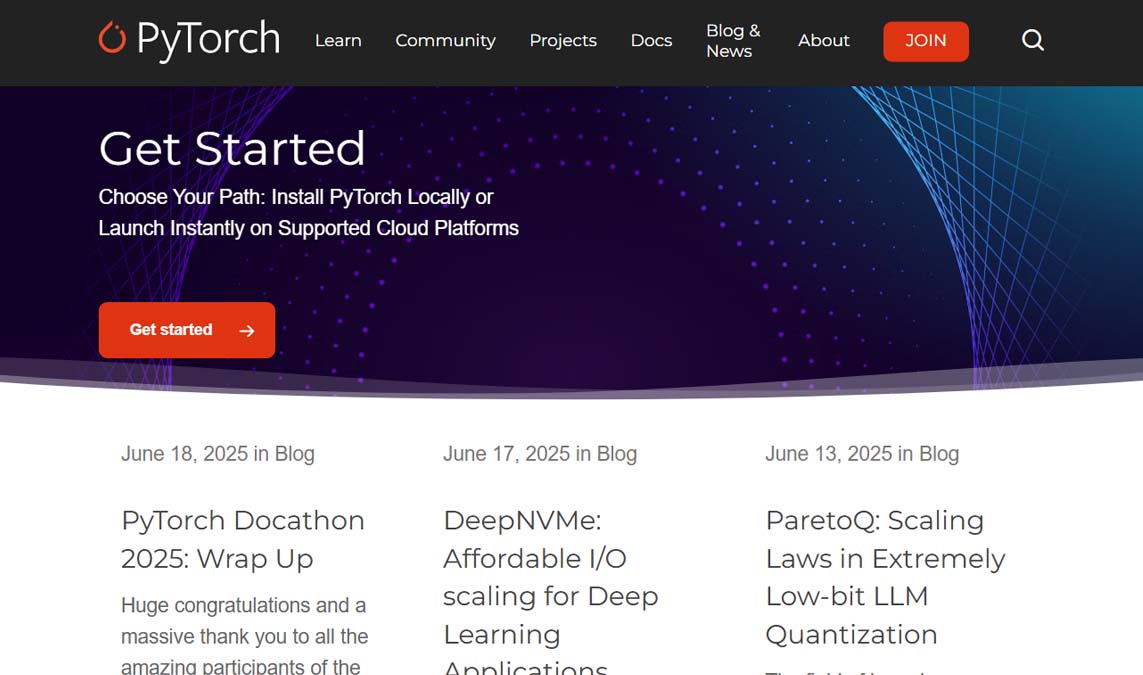Open the Projects menu
Image resolution: width=1143 pixels, height=675 pixels.
pos(563,41)
